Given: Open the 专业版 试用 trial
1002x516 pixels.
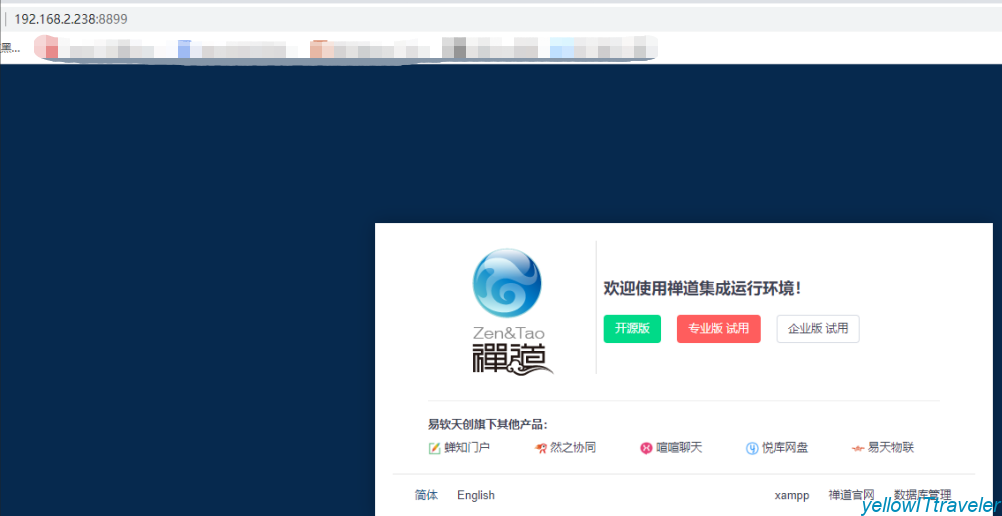Looking at the screenshot, I should point(718,329).
